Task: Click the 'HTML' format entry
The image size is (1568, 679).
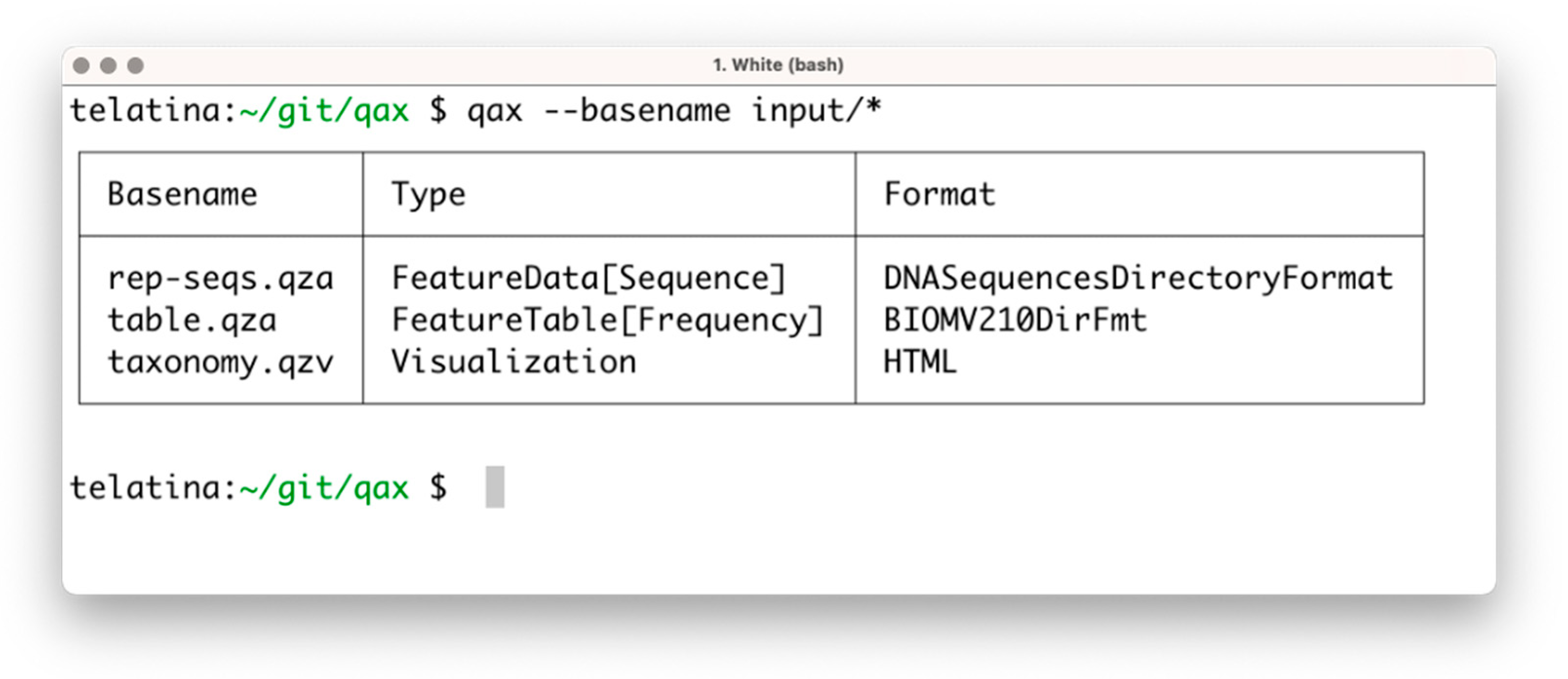Action: tap(920, 362)
